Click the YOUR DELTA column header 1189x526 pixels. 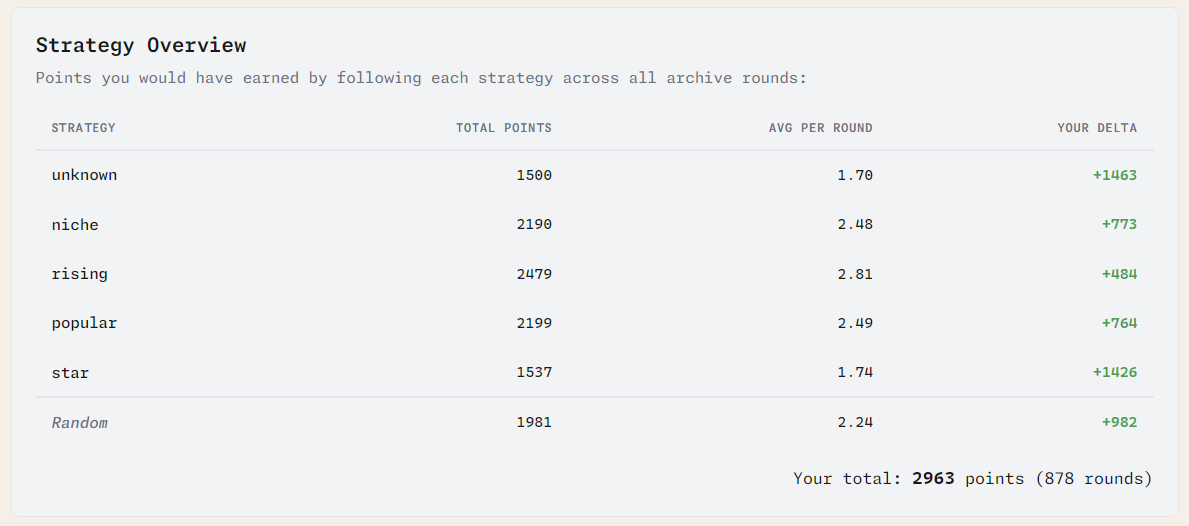pyautogui.click(x=1096, y=128)
